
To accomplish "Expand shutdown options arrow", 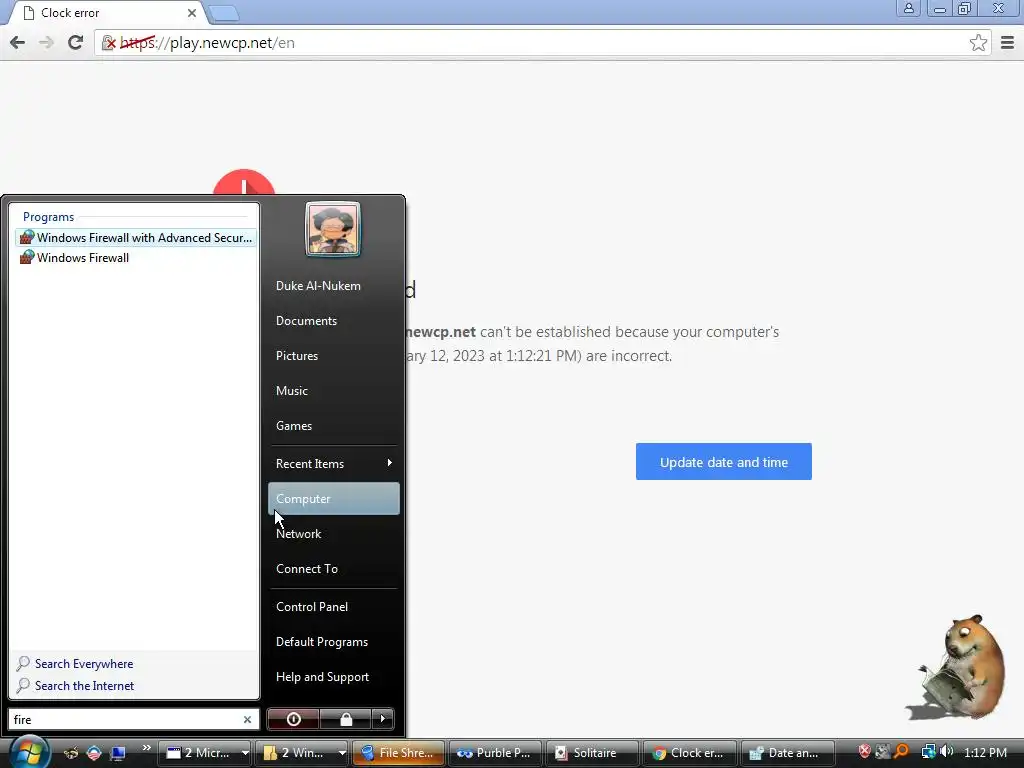I will click(383, 719).
